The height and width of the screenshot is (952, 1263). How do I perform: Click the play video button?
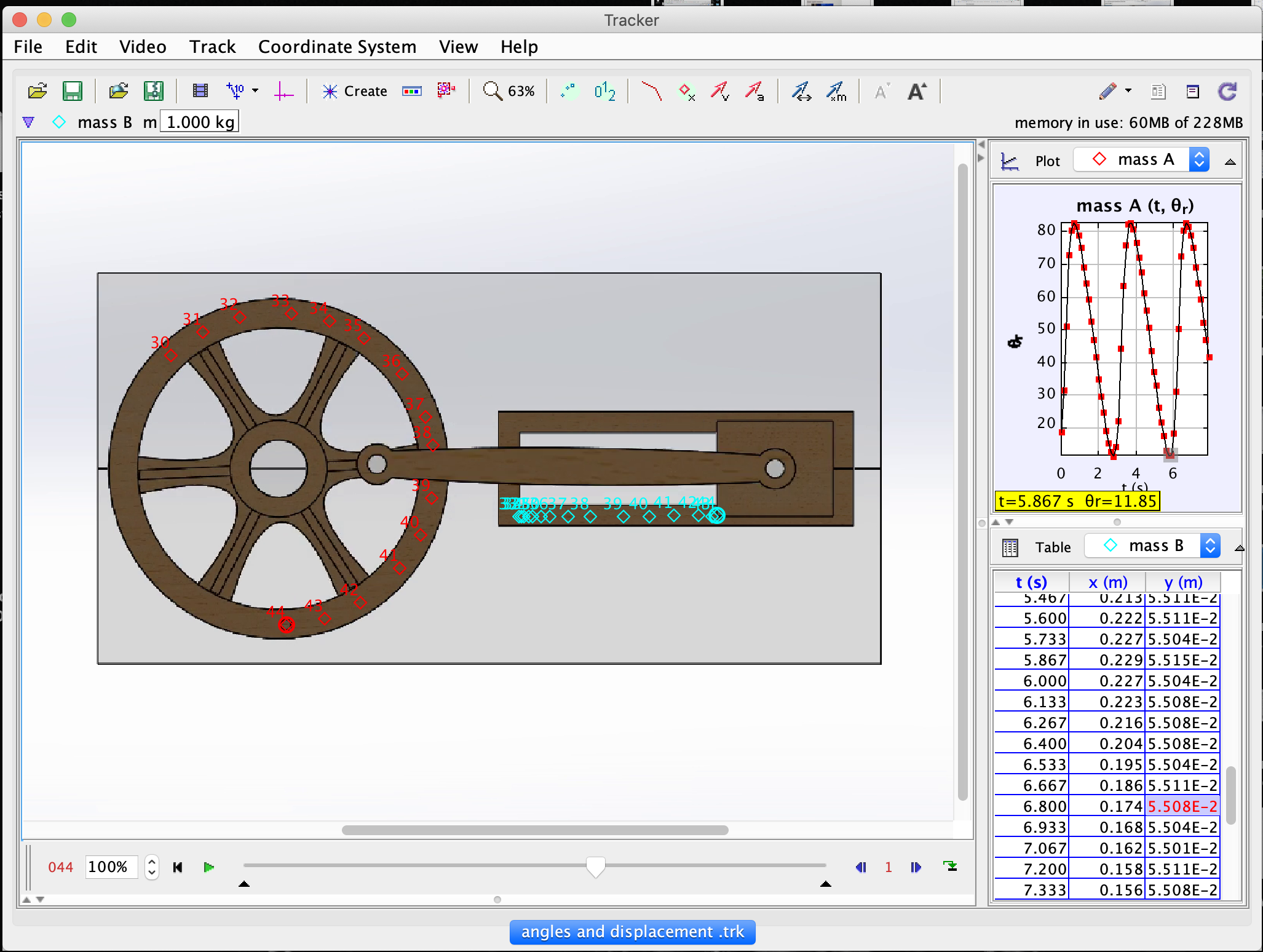[208, 867]
